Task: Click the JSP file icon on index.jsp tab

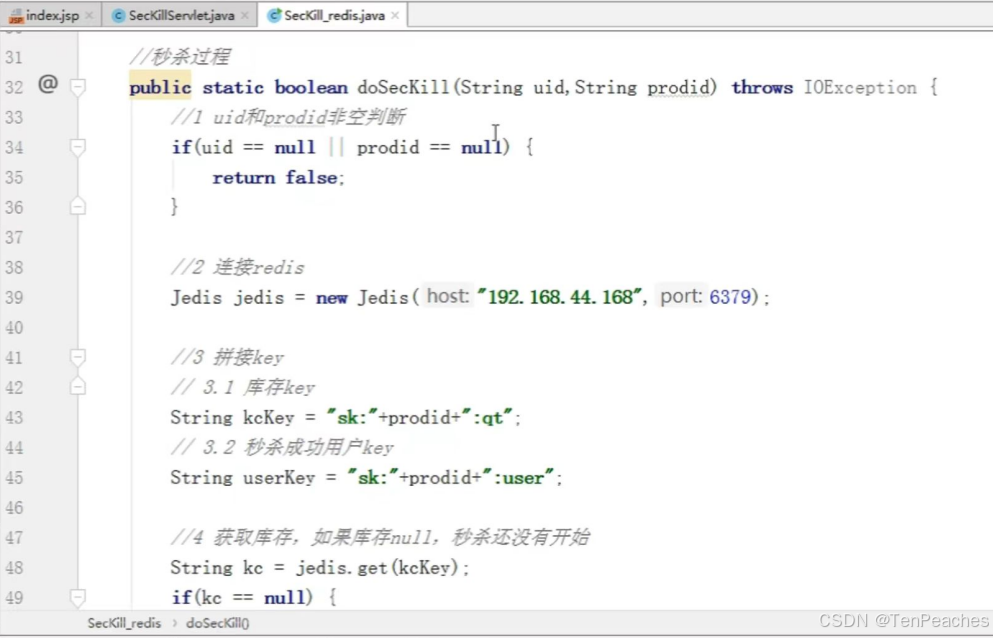Action: (x=16, y=16)
